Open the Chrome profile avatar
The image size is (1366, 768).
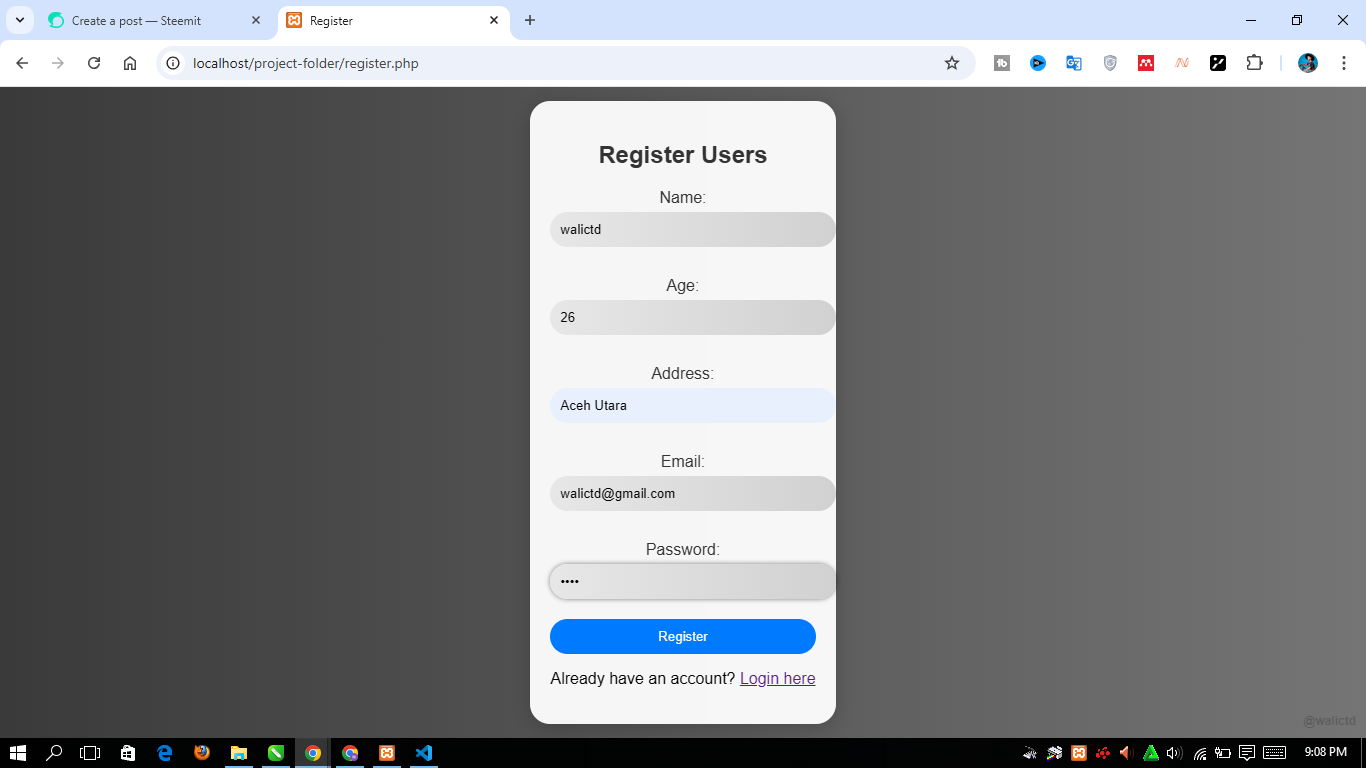[x=1308, y=63]
